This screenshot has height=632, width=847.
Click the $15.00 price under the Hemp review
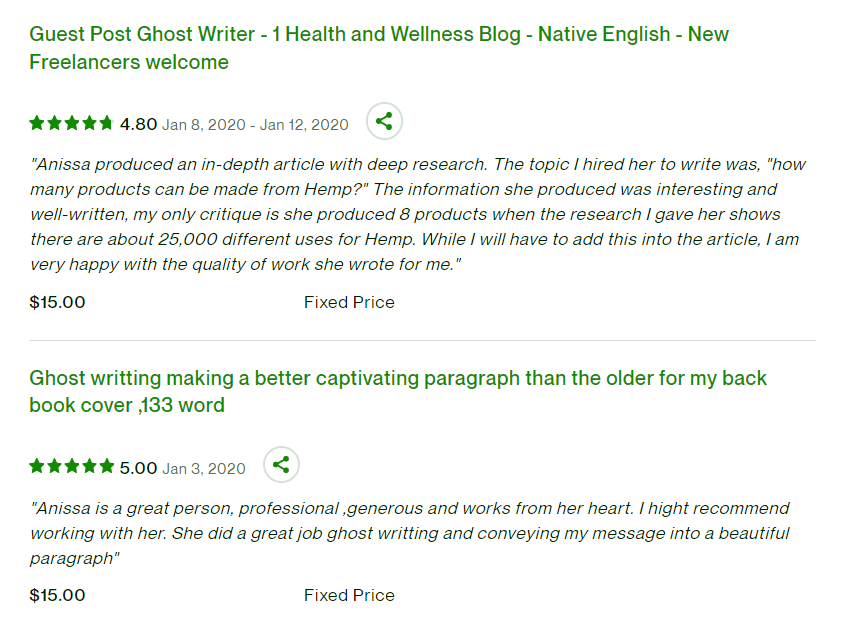(57, 302)
